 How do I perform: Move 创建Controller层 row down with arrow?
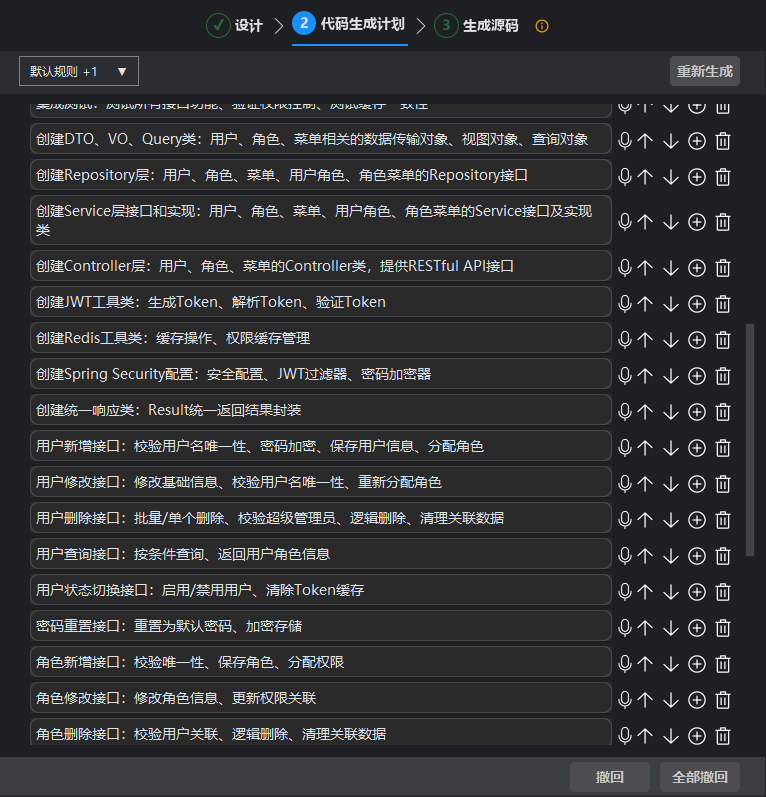tap(671, 268)
